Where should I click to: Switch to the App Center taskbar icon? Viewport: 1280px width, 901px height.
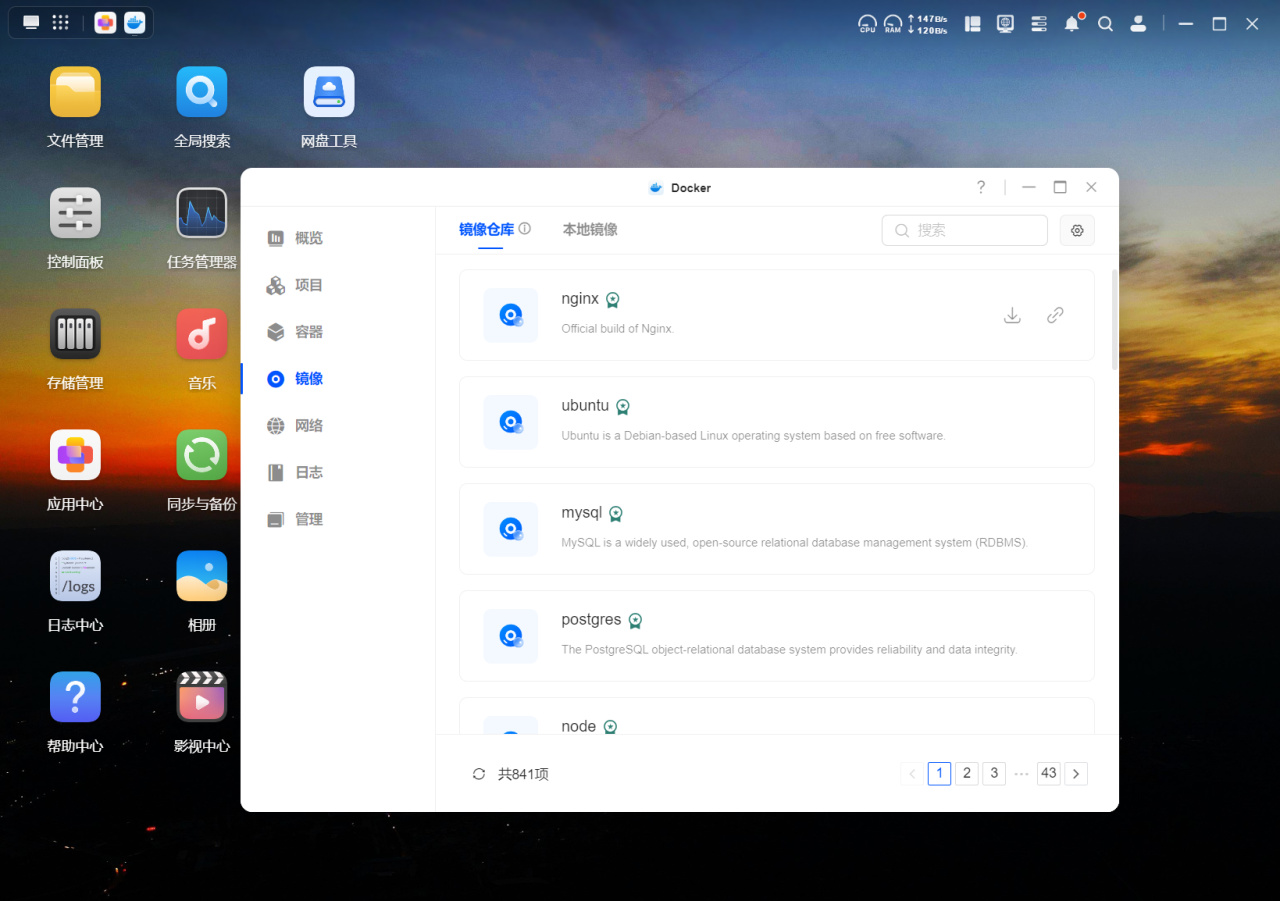(105, 23)
